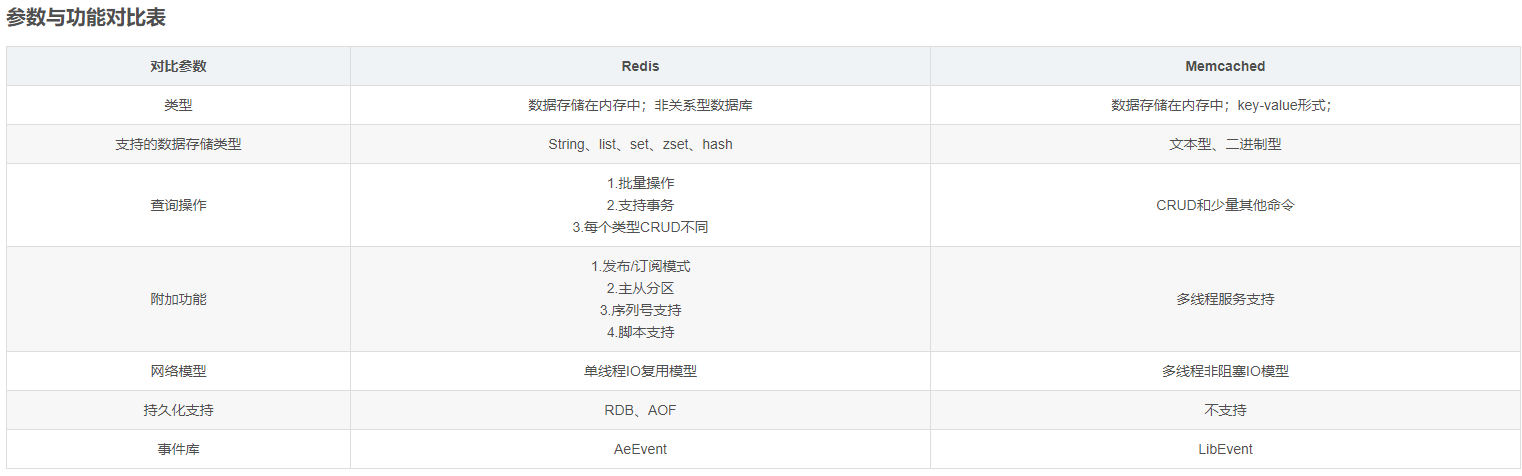The height and width of the screenshot is (476, 1522).
Task: Click the 附加功能 row label
Action: click(x=178, y=299)
